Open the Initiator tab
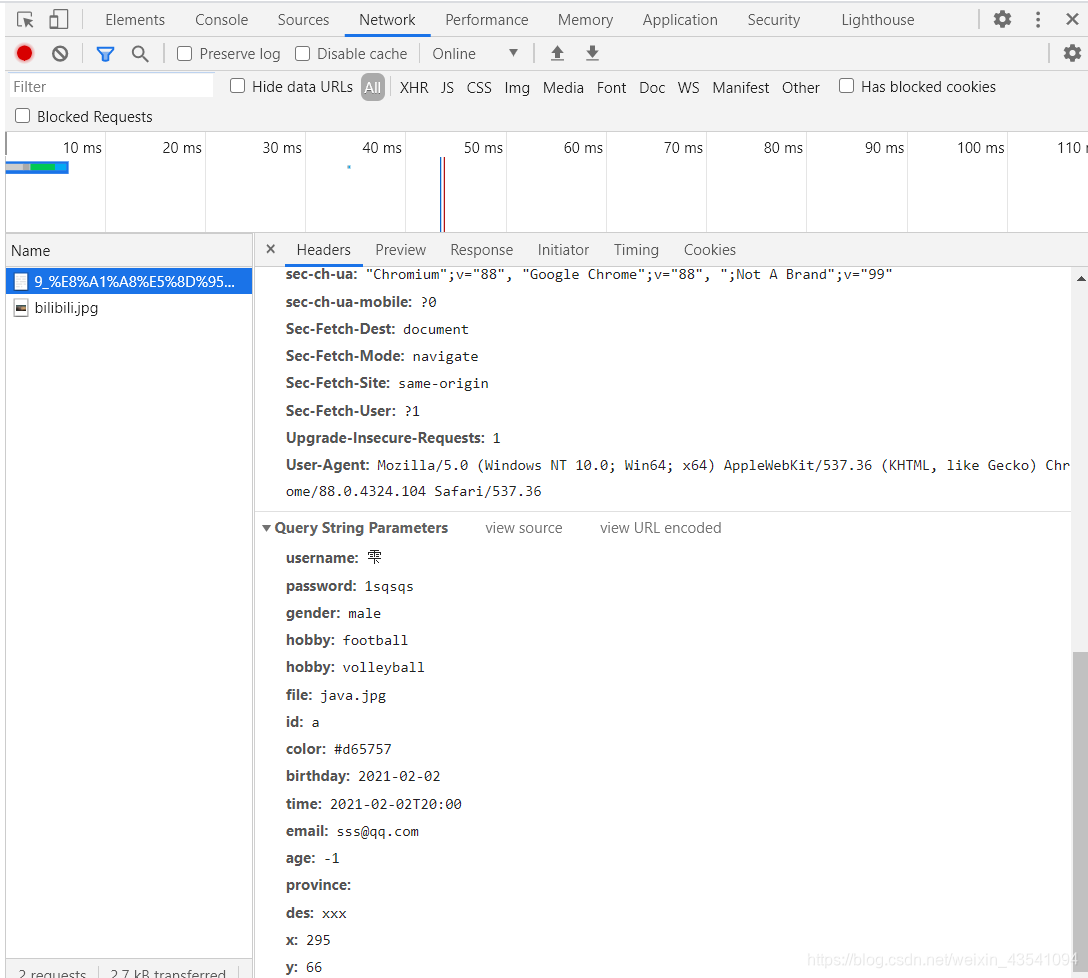Image resolution: width=1088 pixels, height=978 pixels. (x=563, y=250)
